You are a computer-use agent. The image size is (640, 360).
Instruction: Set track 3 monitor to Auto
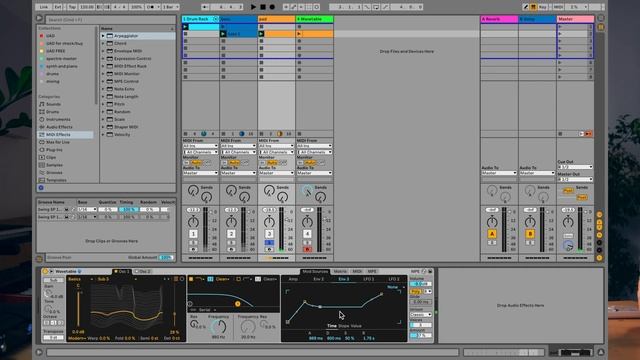pos(272,162)
